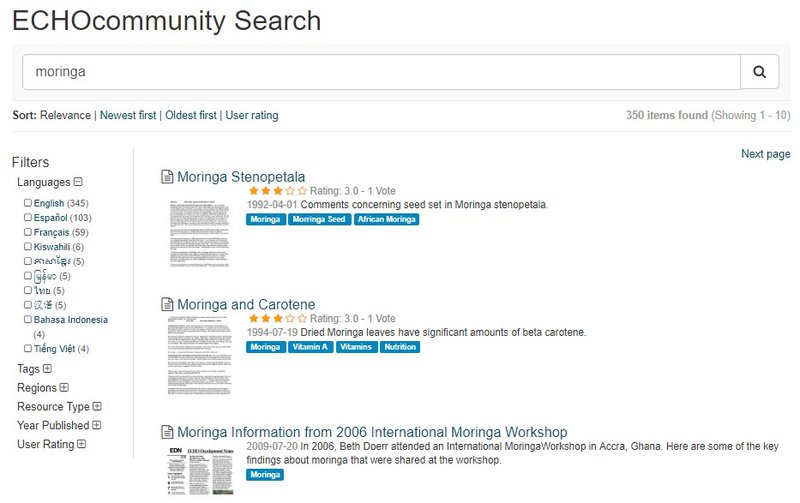Expand the User Rating plus icon
The height and width of the screenshot is (503, 800).
[x=82, y=444]
